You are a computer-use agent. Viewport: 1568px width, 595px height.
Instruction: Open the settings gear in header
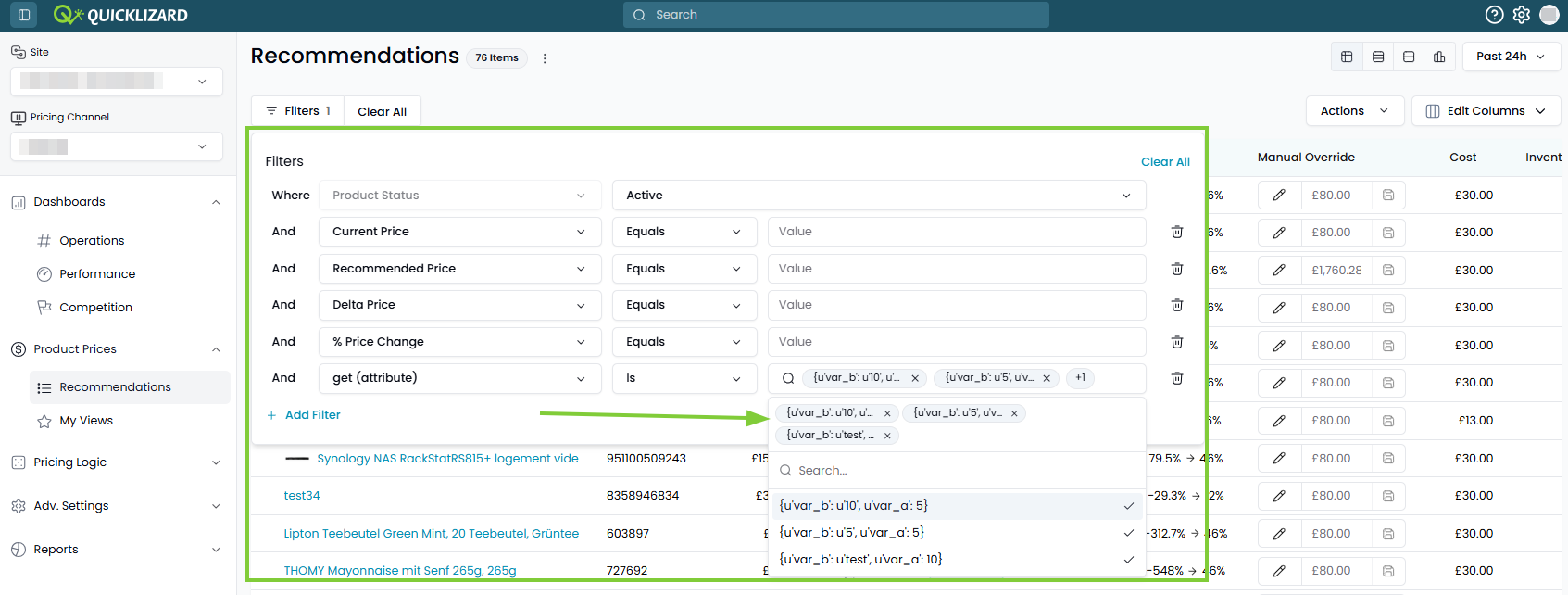pyautogui.click(x=1522, y=15)
